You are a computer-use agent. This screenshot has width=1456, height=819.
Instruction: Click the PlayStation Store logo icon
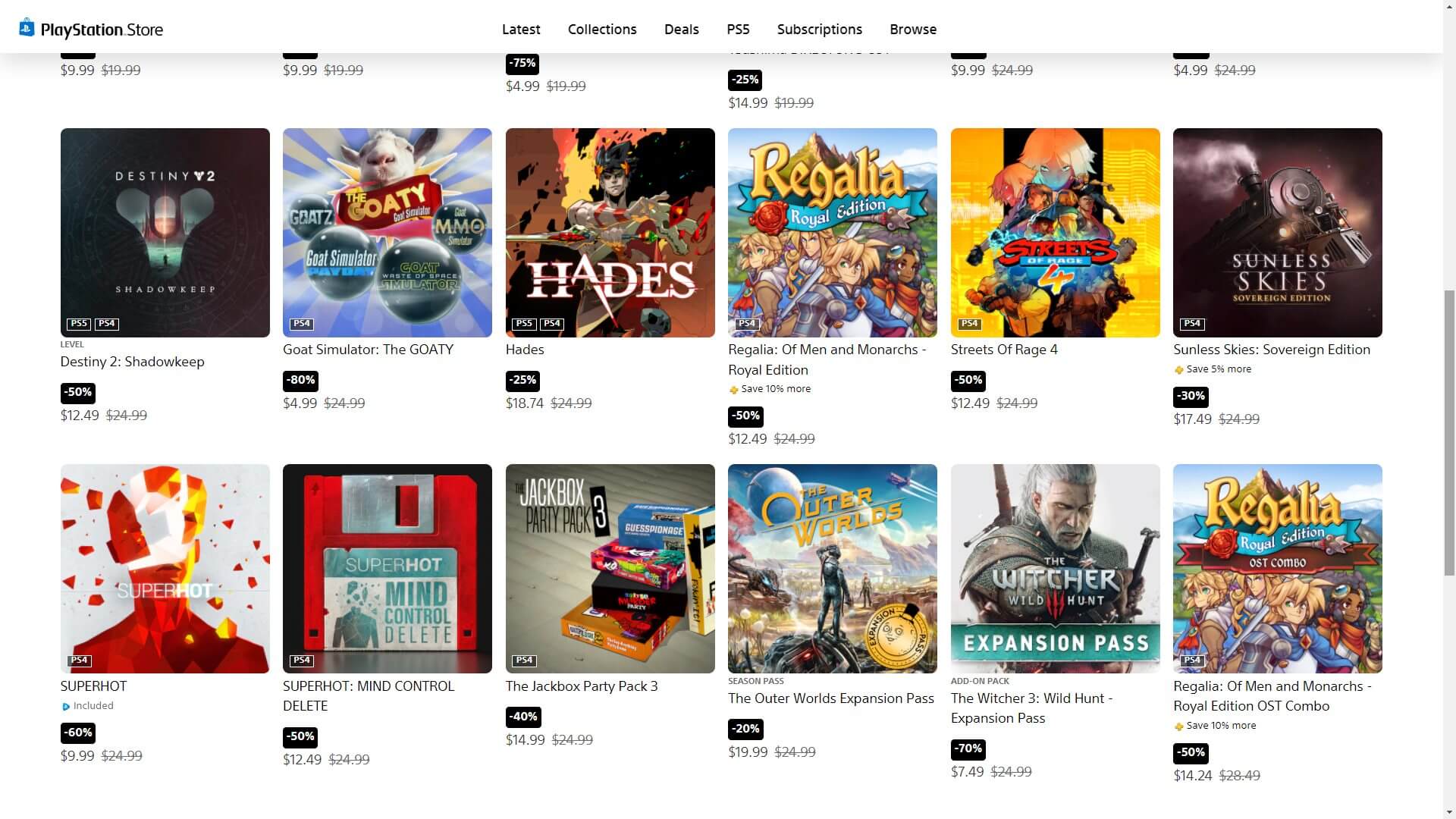[x=27, y=27]
